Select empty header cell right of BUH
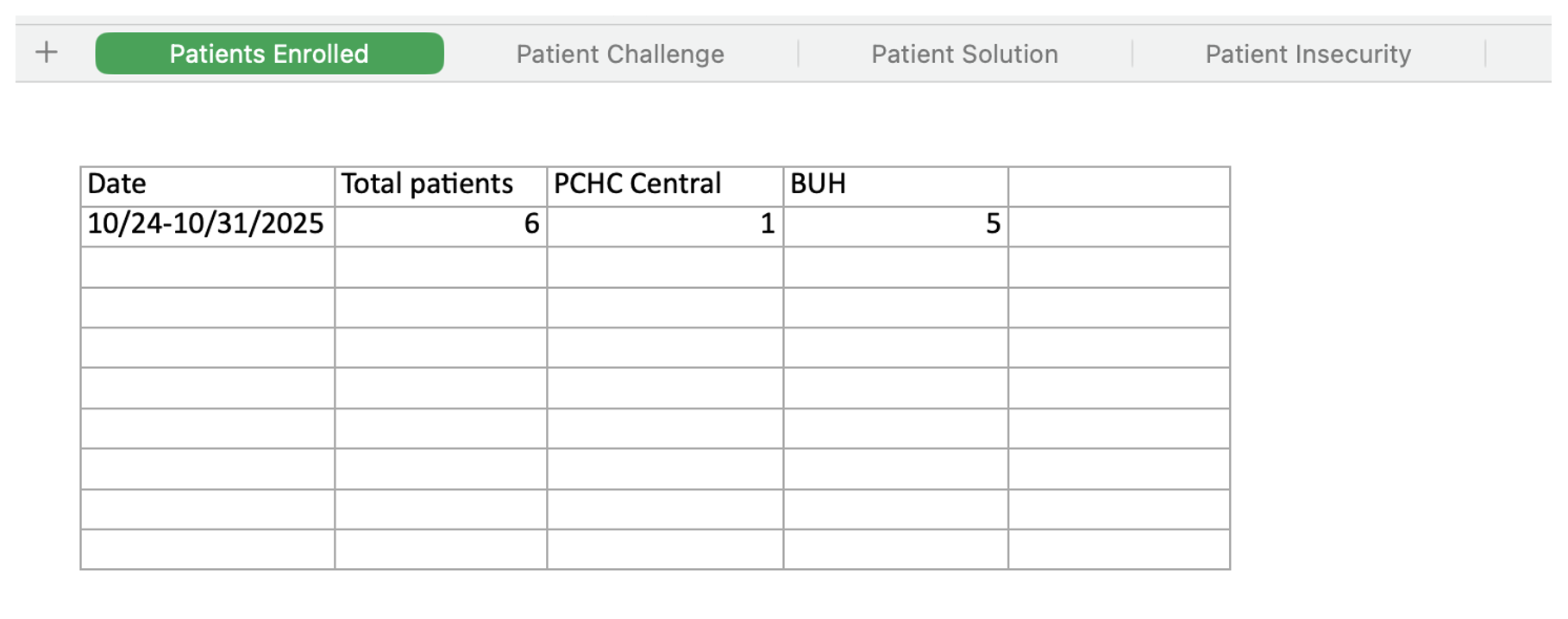Screen dimensions: 1568x619 point(1119,186)
